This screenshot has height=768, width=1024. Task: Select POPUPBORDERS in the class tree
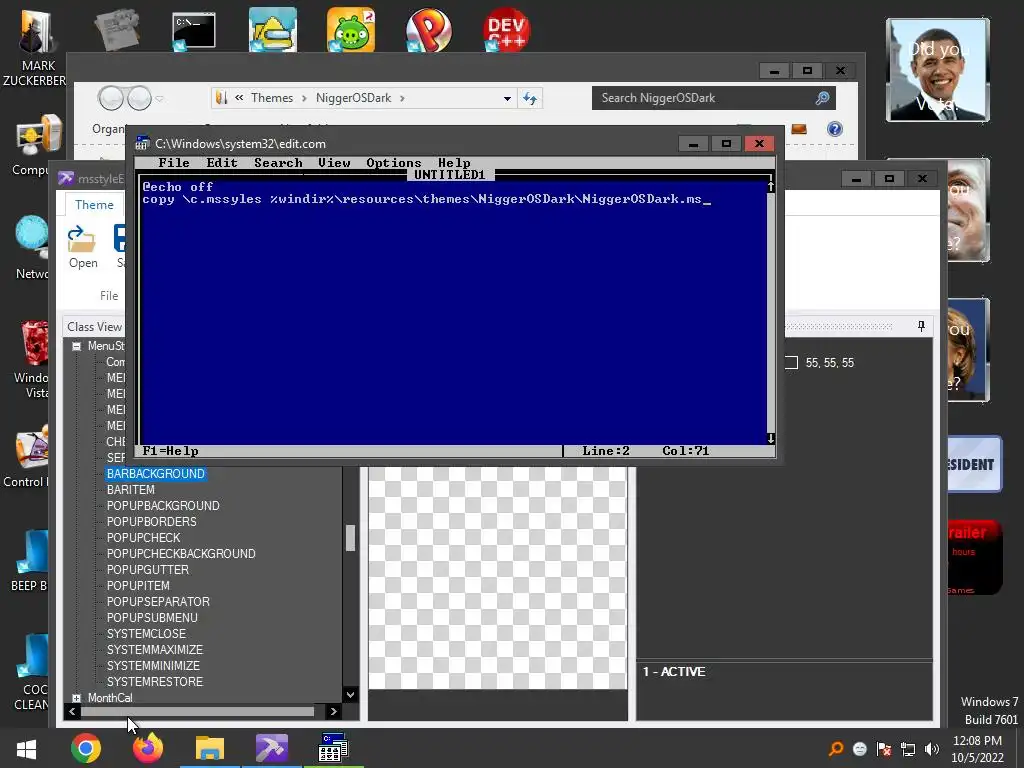(x=152, y=522)
